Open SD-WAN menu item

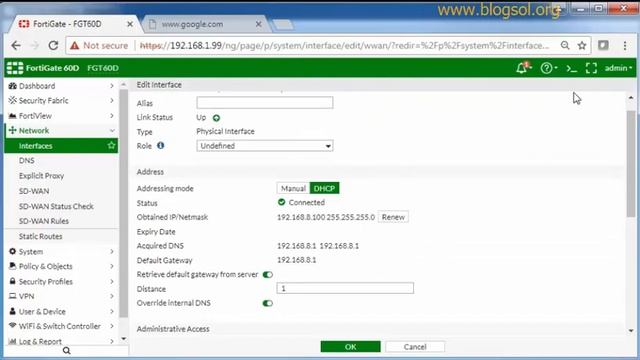coord(34,191)
